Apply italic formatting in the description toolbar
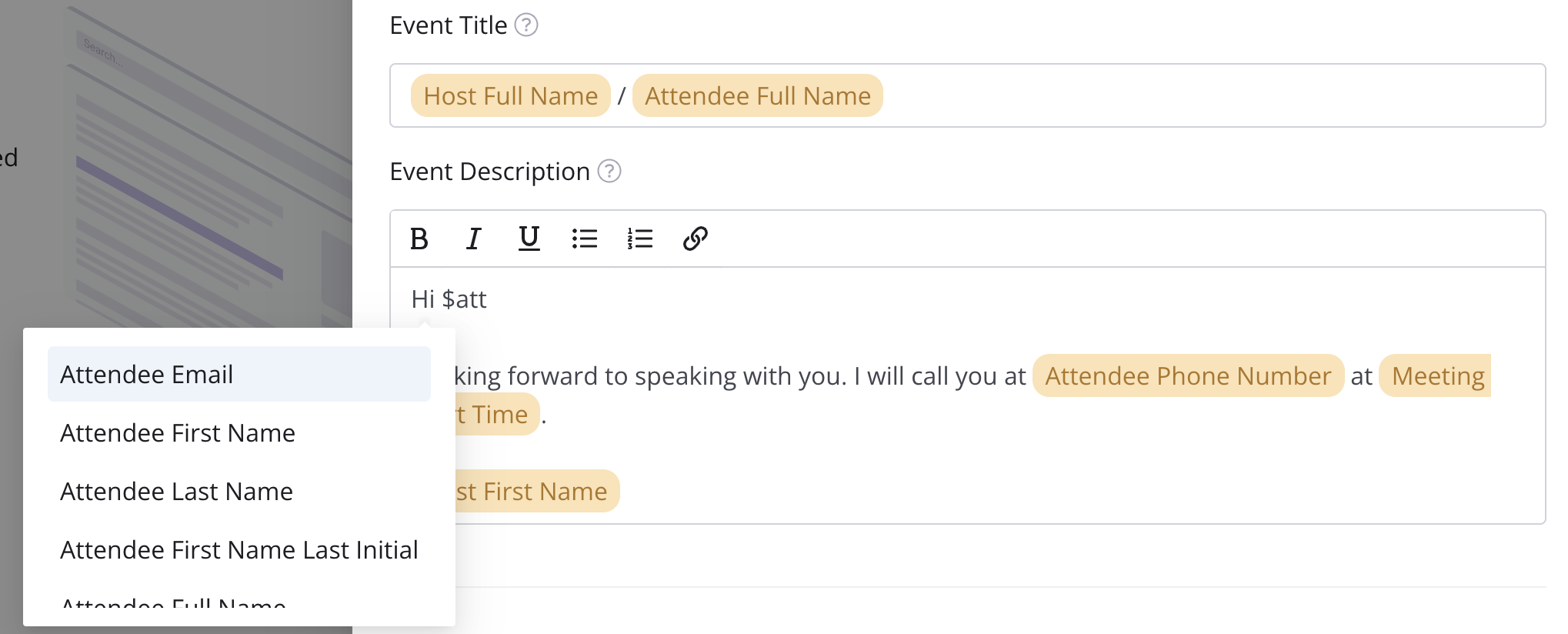This screenshot has height=634, width=1568. click(474, 239)
